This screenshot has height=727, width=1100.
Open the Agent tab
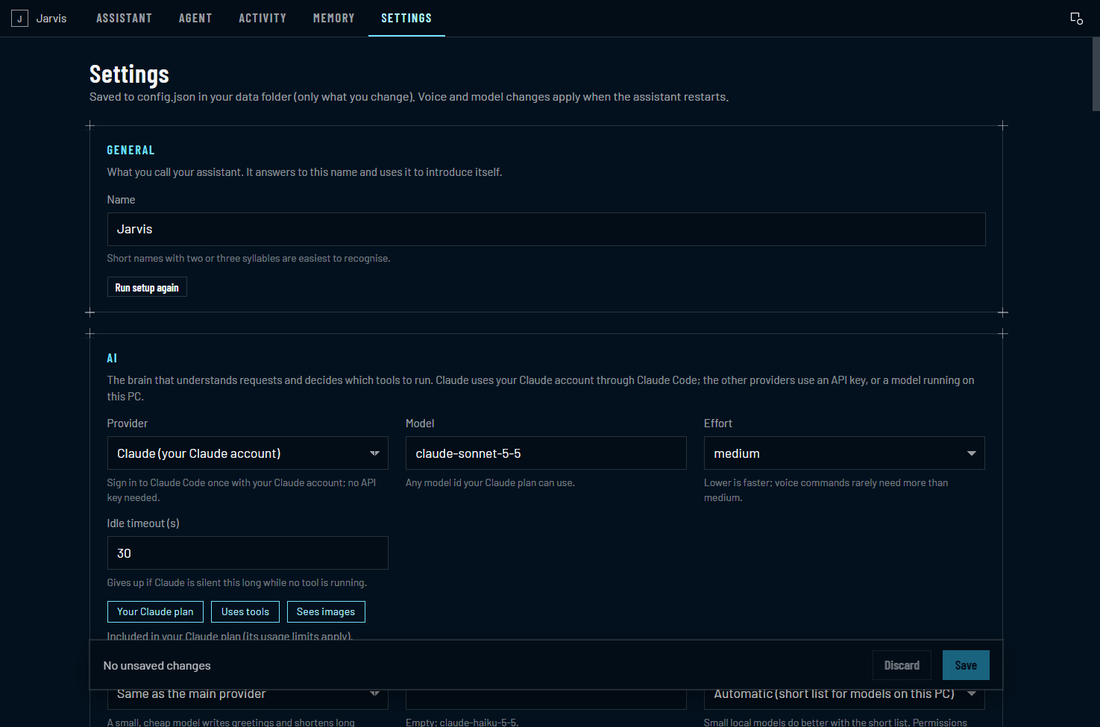[195, 18]
